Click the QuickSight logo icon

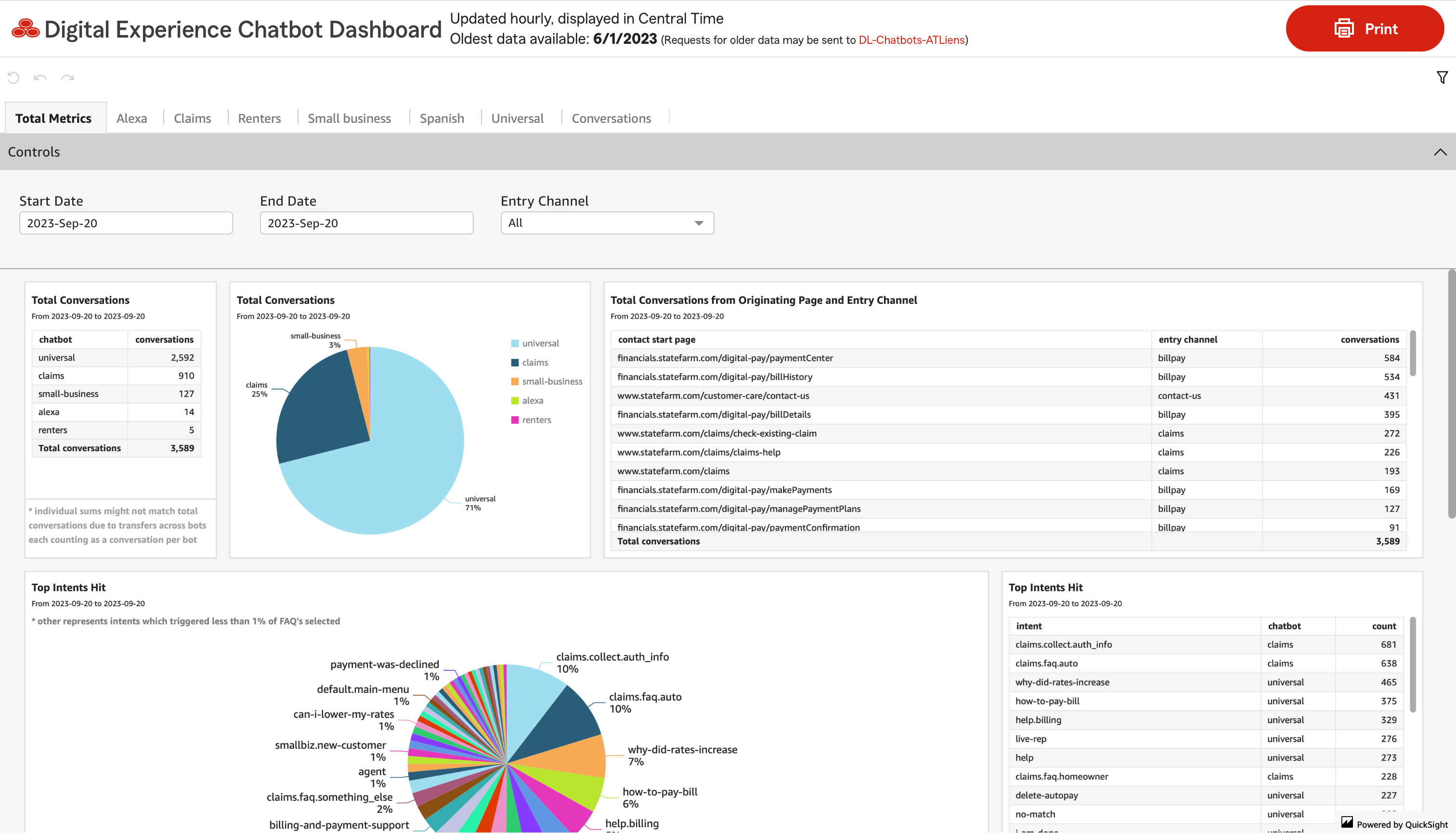pyautogui.click(x=1347, y=822)
